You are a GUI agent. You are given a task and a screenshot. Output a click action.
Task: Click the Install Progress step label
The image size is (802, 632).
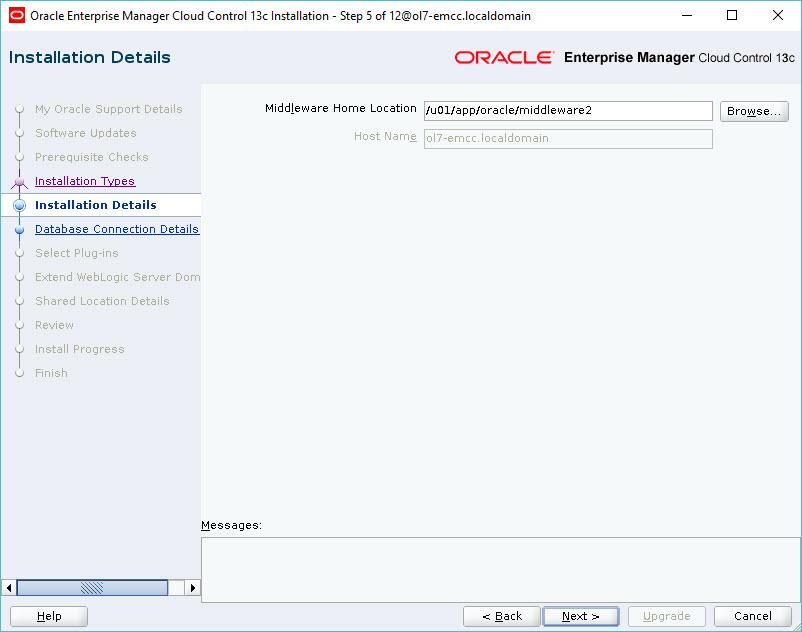[x=79, y=349]
